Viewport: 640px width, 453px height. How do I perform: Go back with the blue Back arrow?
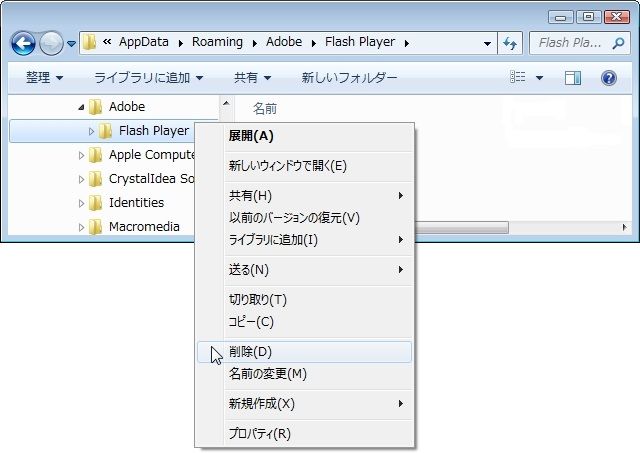[x=23, y=43]
